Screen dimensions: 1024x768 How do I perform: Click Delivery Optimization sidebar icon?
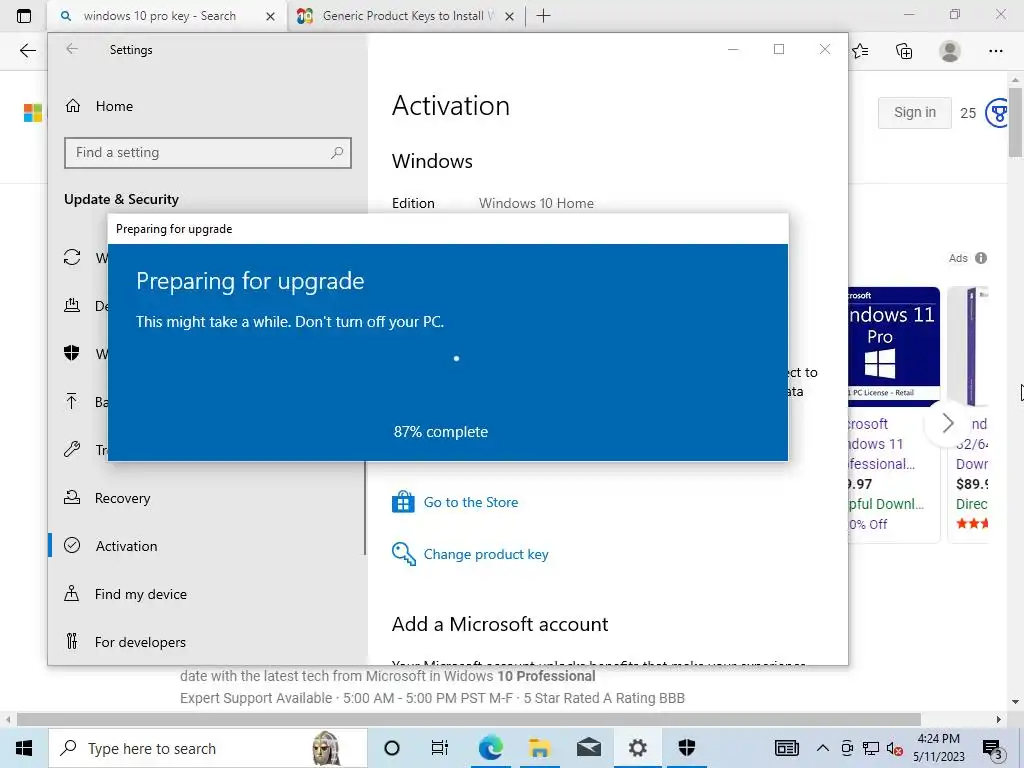(72, 306)
